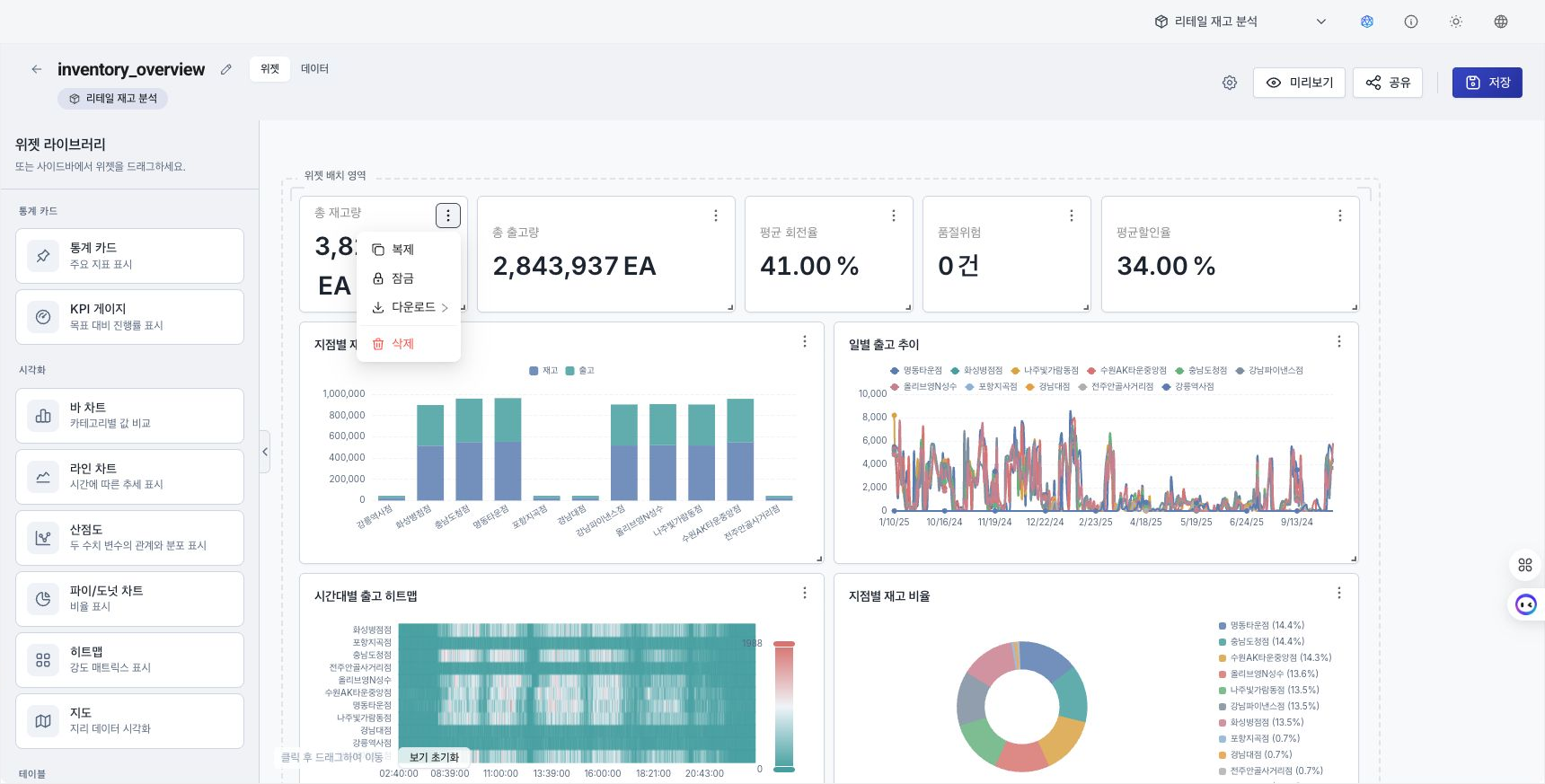
Task: Toggle the 출고 legend in bar chart
Action: click(580, 371)
